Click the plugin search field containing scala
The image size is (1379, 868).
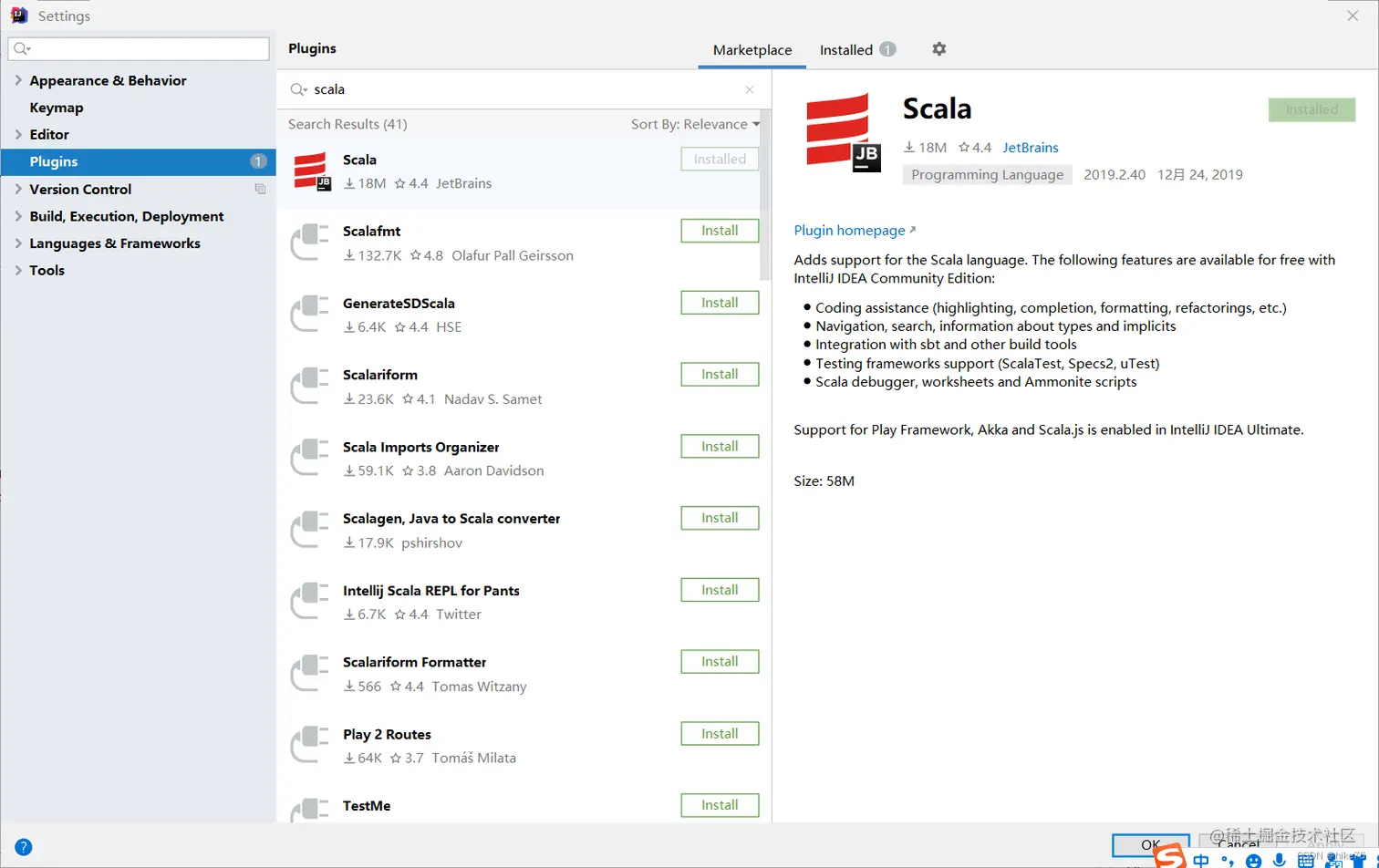tap(524, 89)
